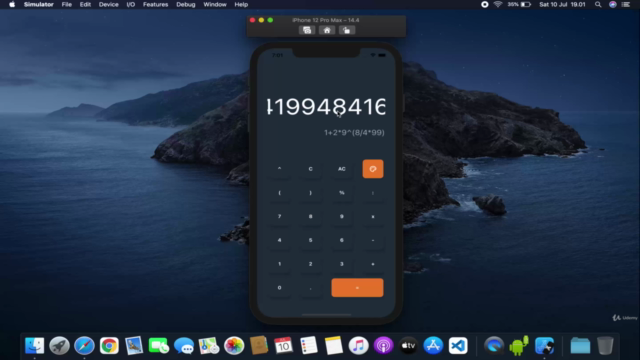Tap digit 2 on calculator keypad
Viewport: 640px width, 360px height.
coord(310,264)
